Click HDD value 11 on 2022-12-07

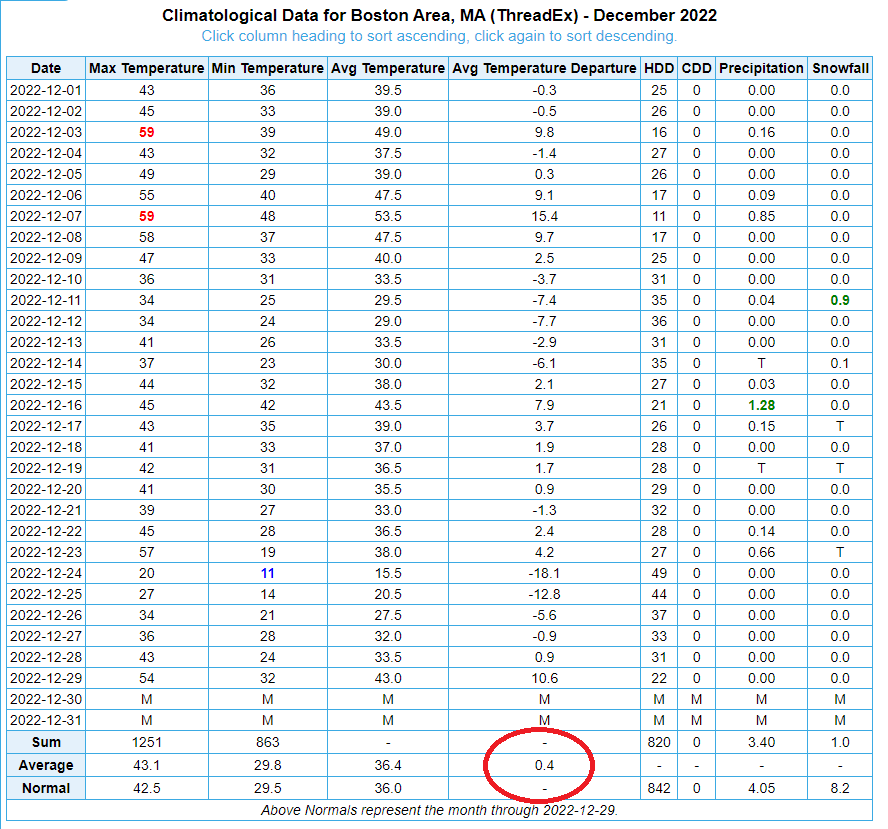coord(659,216)
